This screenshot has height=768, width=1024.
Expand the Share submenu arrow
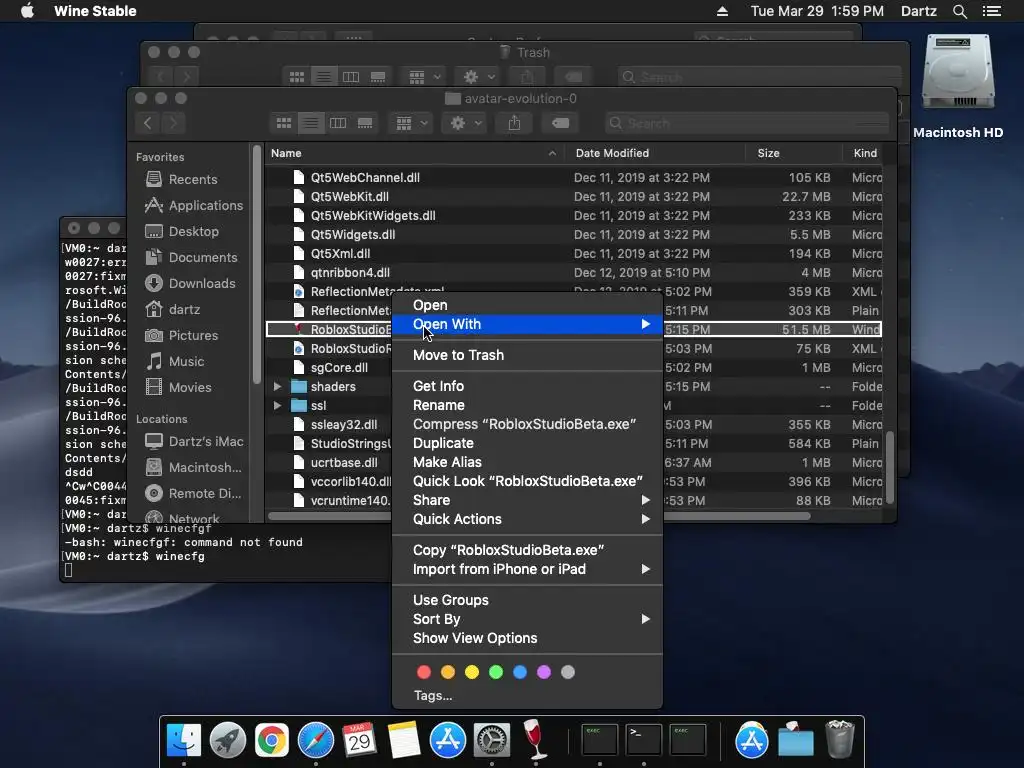tap(645, 500)
